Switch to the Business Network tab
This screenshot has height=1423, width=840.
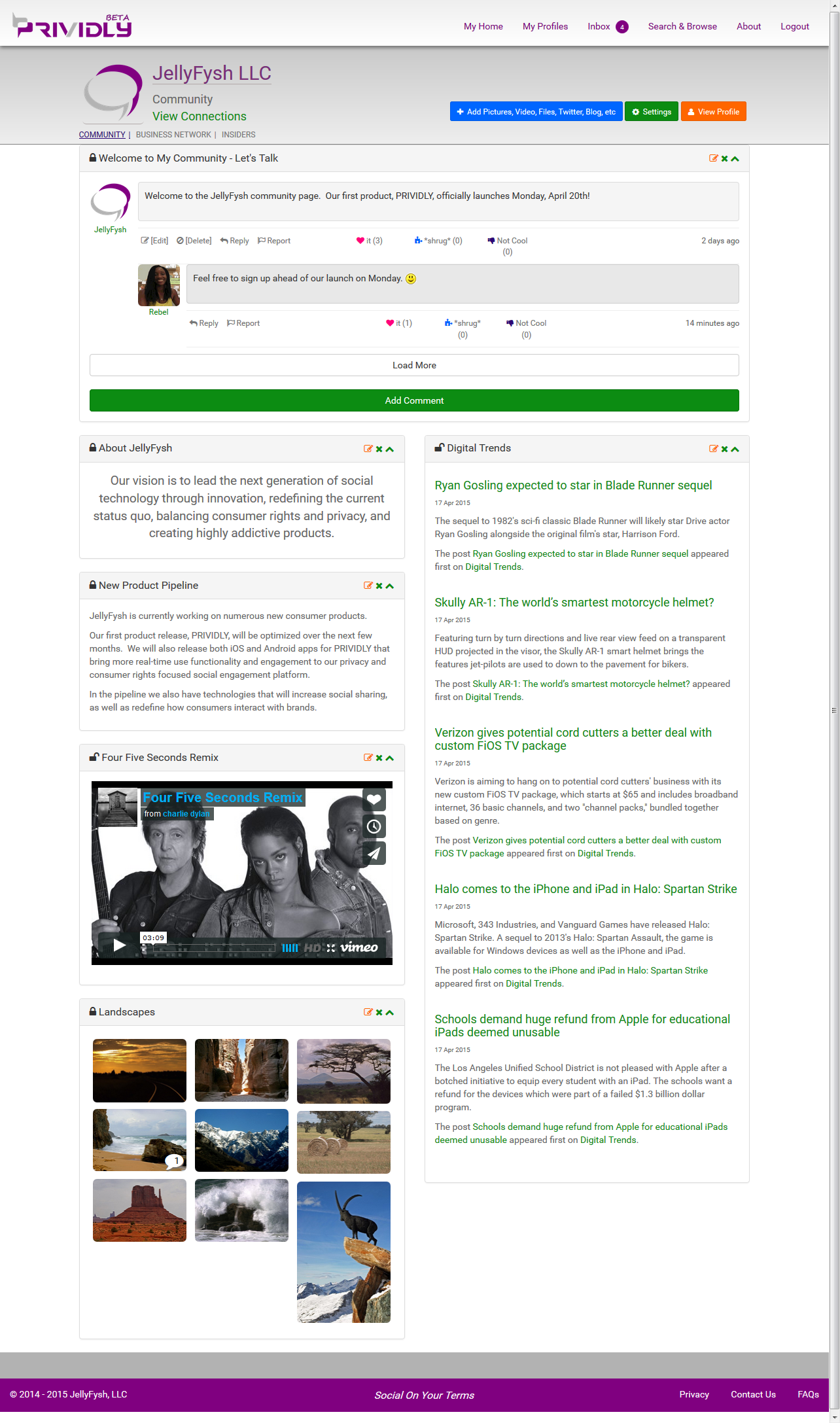pos(173,135)
